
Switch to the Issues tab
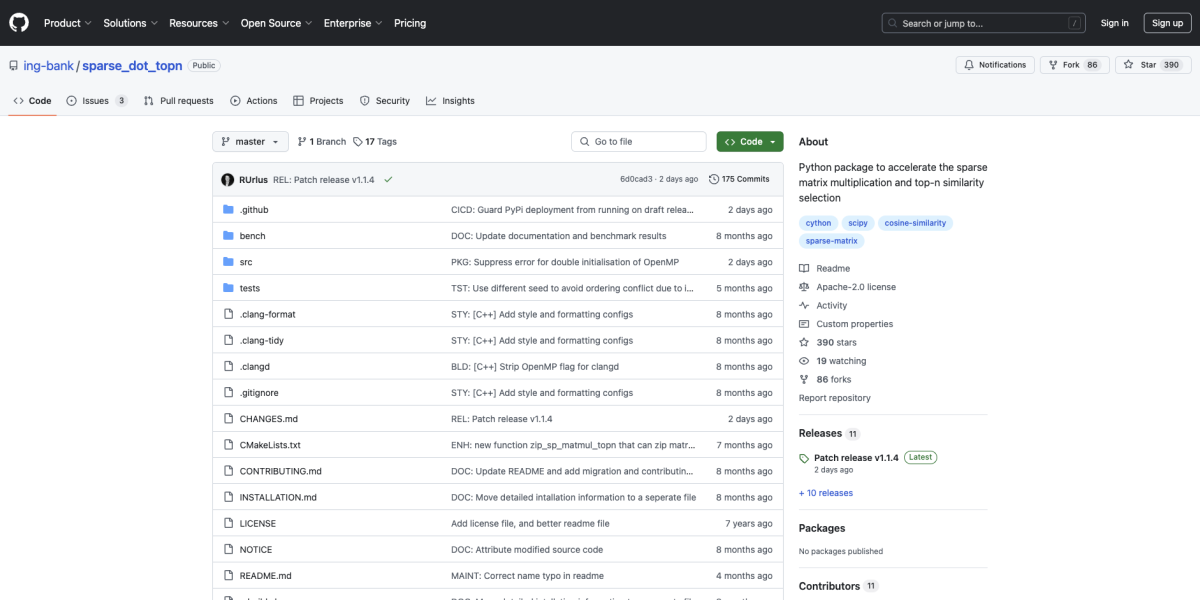[x=96, y=101]
